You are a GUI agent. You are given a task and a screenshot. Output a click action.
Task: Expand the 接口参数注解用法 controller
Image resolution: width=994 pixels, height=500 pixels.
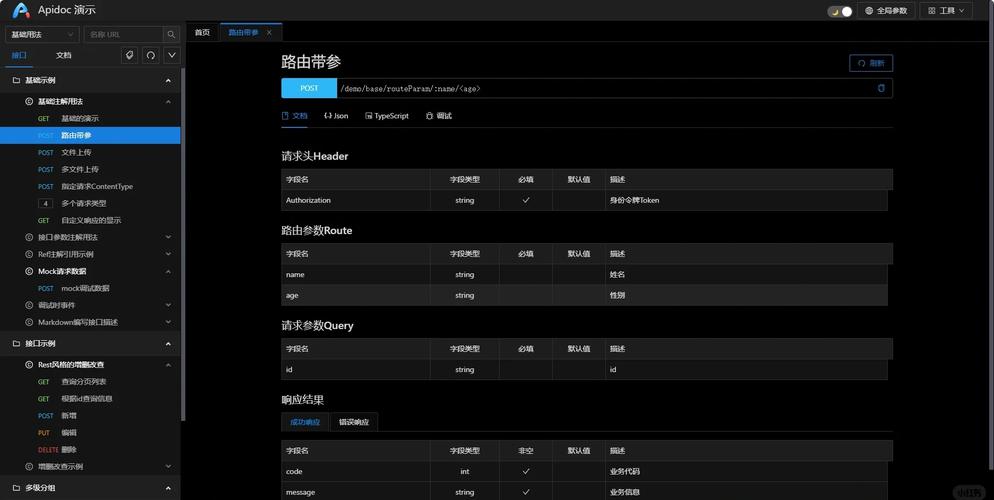pos(168,237)
